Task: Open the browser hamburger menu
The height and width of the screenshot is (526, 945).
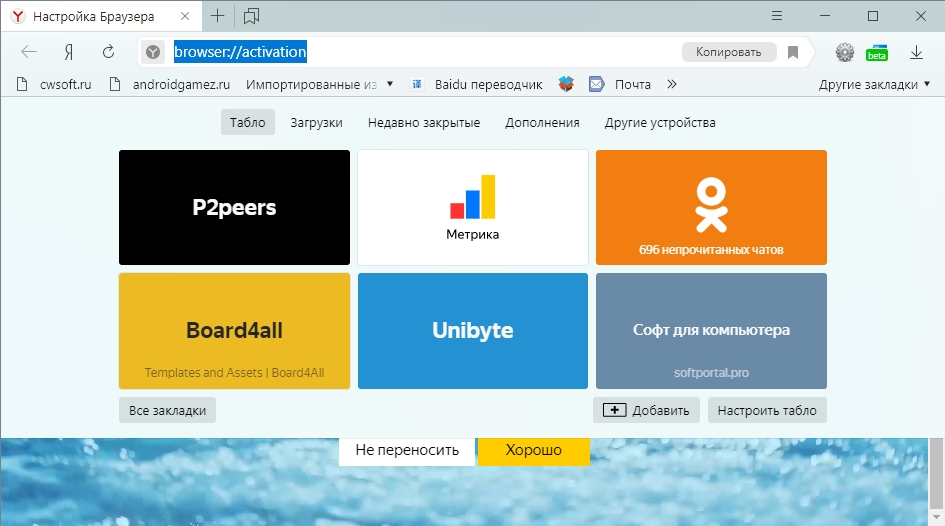Action: coord(777,16)
